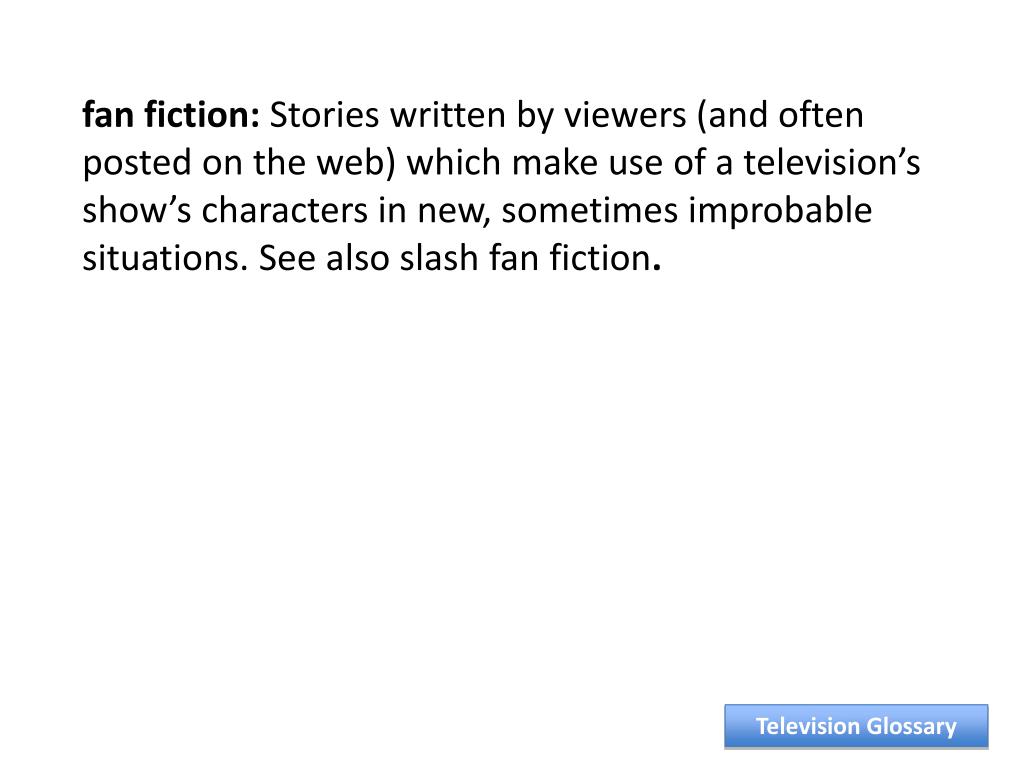Click the bold 'fan fiction:' term
This screenshot has height=768, width=1024.
coord(171,115)
